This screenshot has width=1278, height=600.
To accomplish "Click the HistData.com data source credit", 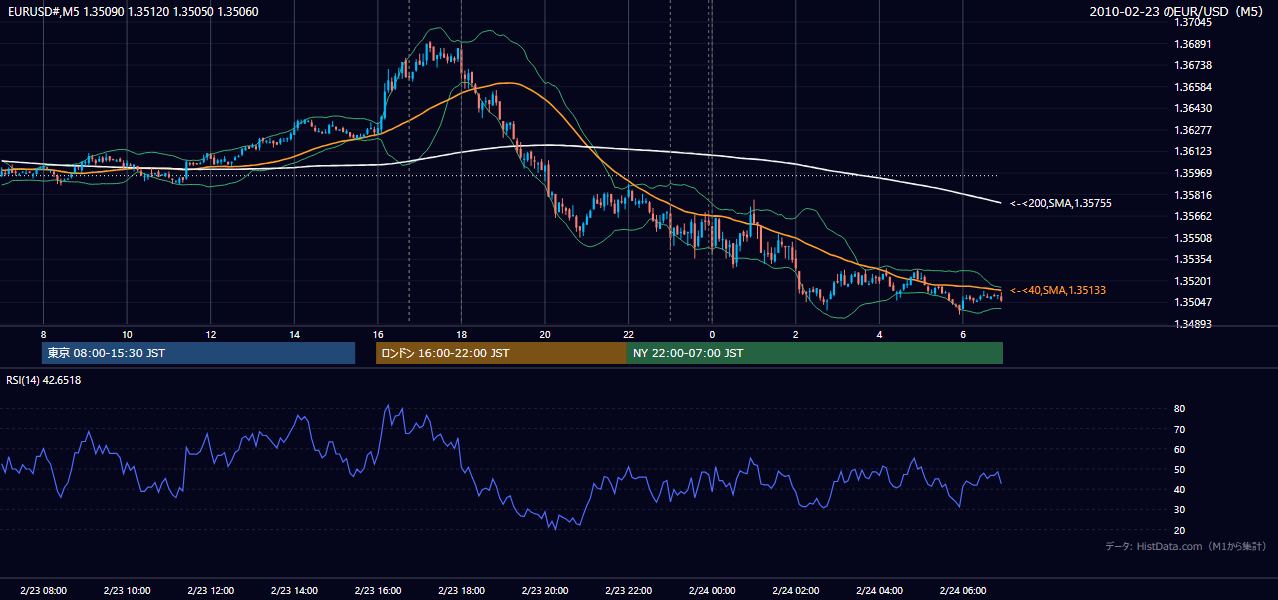I will point(1186,546).
